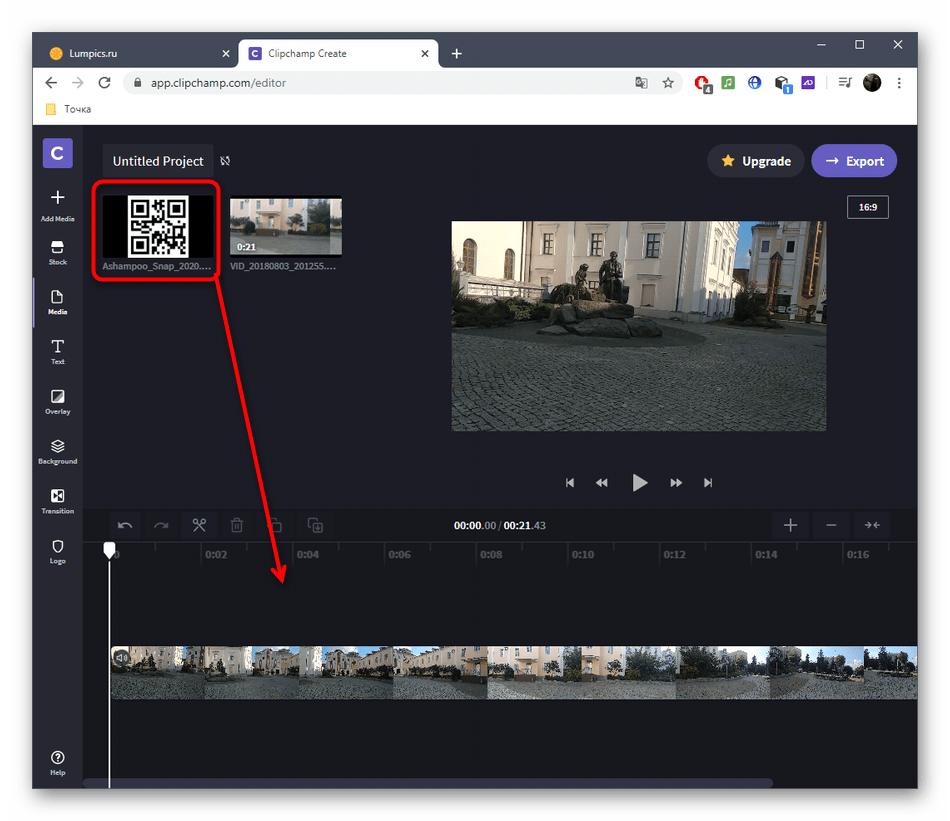Click the sync status icon beside project name
The image size is (950, 821).
pyautogui.click(x=225, y=161)
